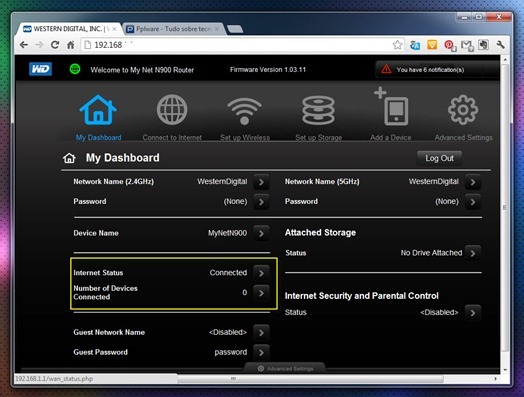Click the vertical scrollbar down arrow

pos(505,370)
